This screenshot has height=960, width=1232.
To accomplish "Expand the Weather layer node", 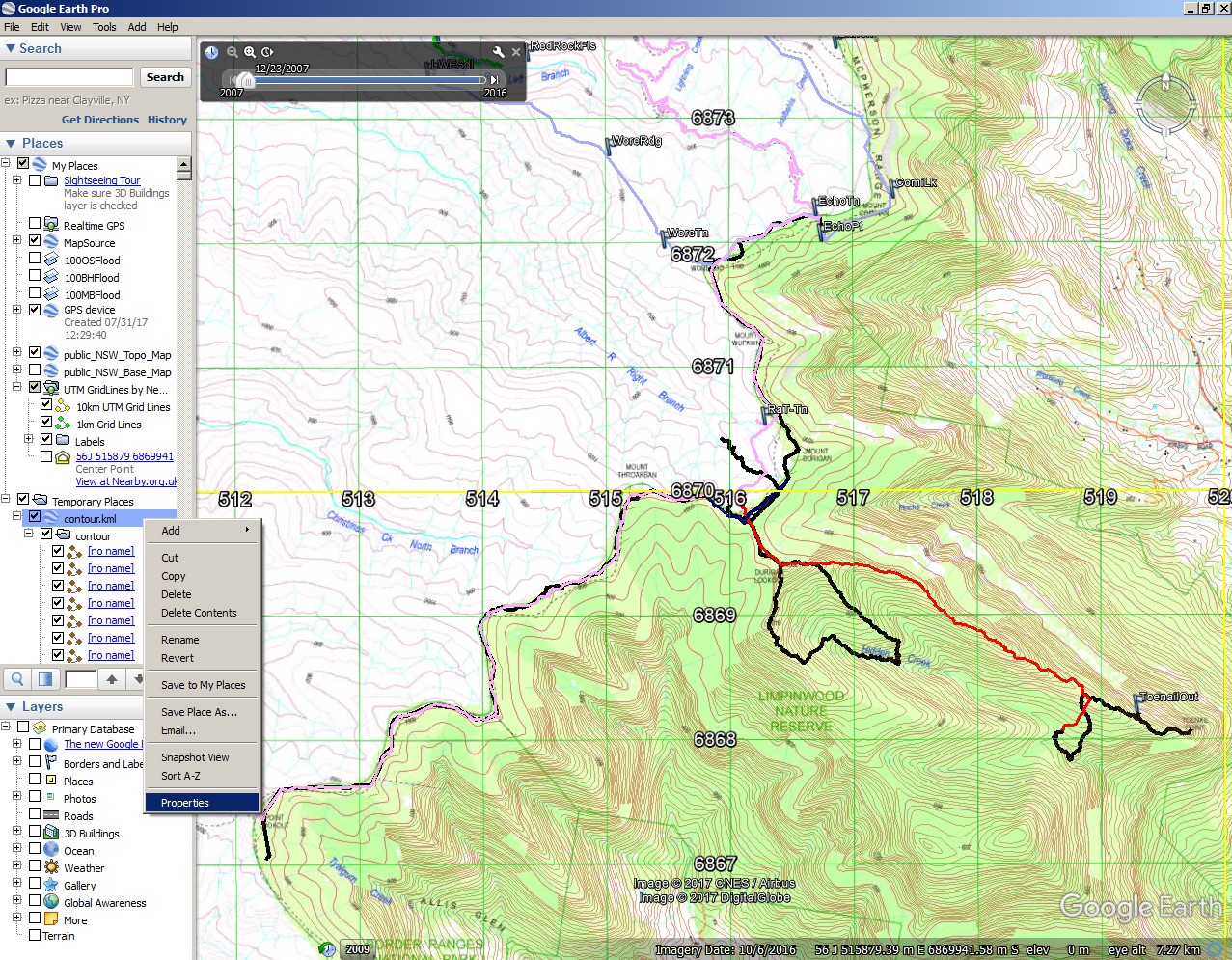I will tap(16, 865).
